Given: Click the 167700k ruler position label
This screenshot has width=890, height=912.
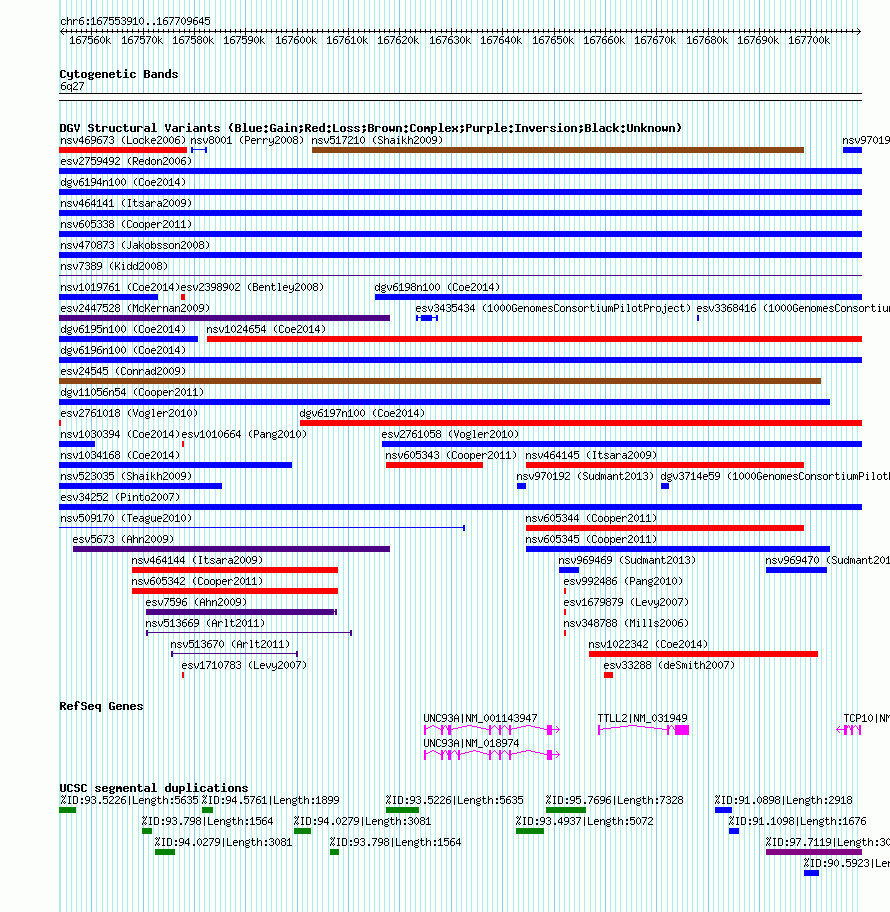Looking at the screenshot, I should [809, 40].
